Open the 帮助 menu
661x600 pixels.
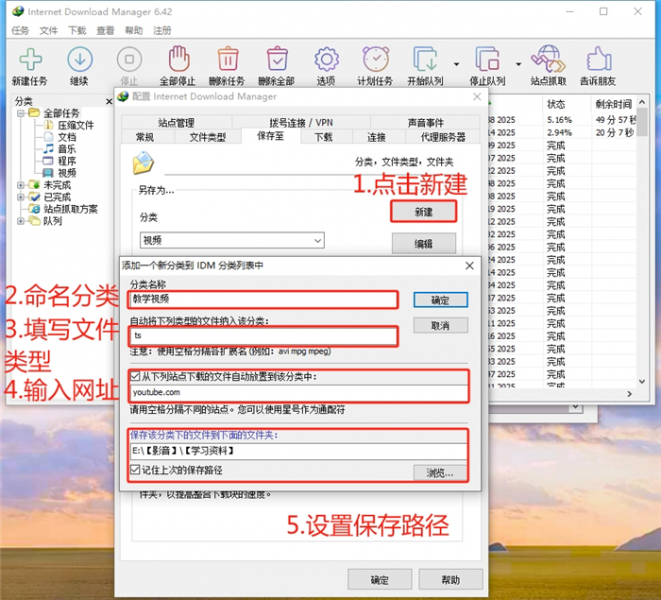click(x=134, y=30)
